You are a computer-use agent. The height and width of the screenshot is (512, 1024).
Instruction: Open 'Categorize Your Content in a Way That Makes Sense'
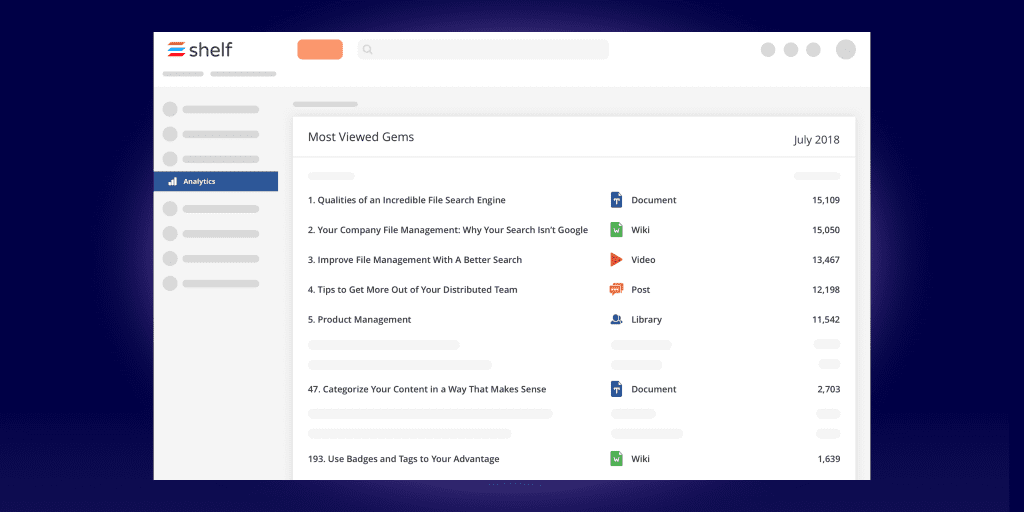click(x=427, y=389)
